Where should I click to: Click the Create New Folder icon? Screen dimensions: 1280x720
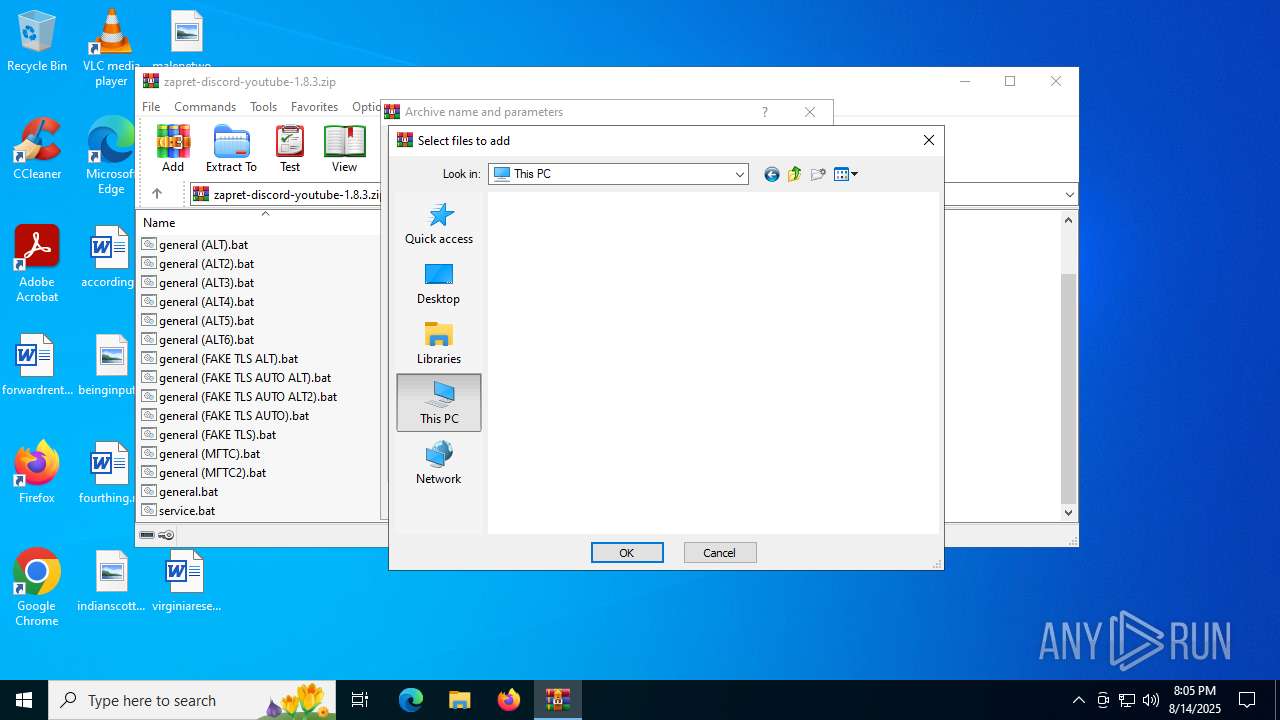tap(818, 174)
